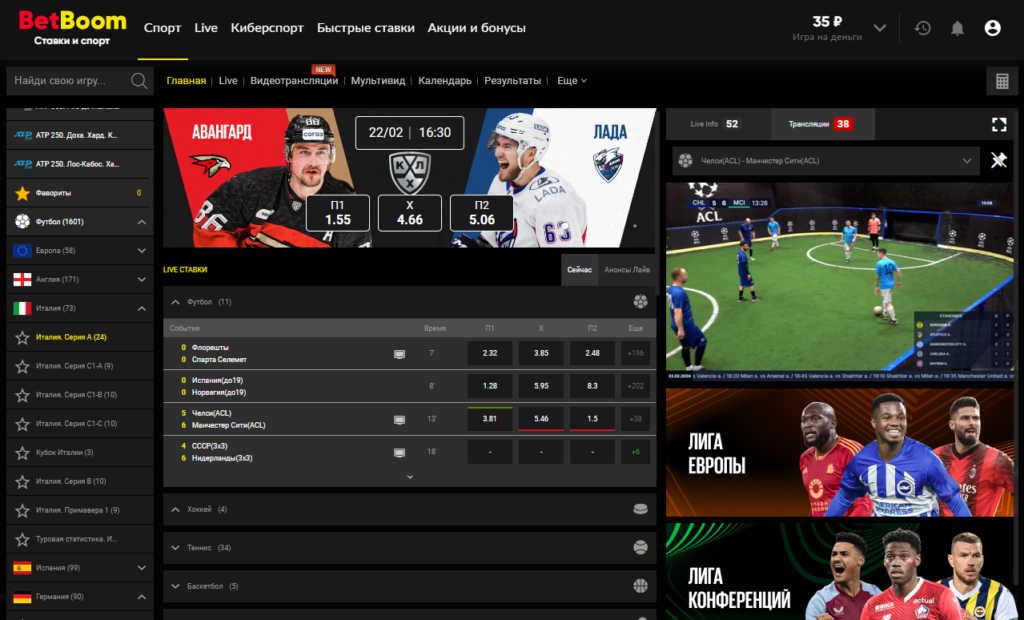
Task: Expand the live Хоккей (4) section
Action: [x=175, y=509]
